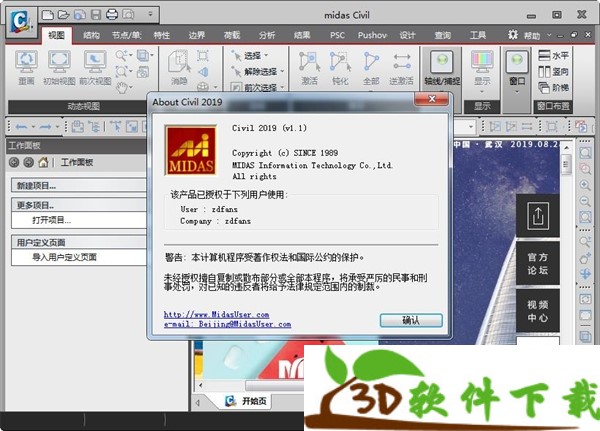Select the 边界 ribbon tab
This screenshot has width=600, height=431.
click(x=197, y=35)
